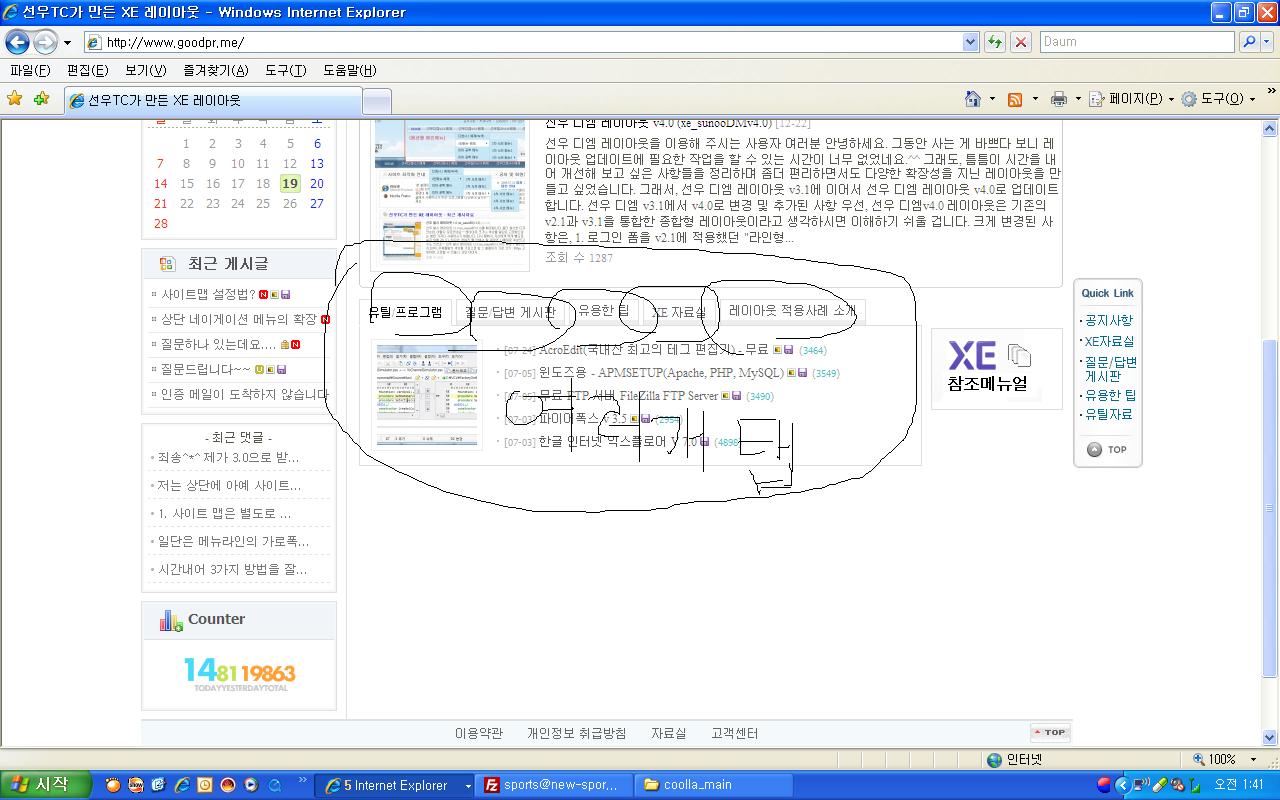Click the 이용약관 footer link

[479, 733]
